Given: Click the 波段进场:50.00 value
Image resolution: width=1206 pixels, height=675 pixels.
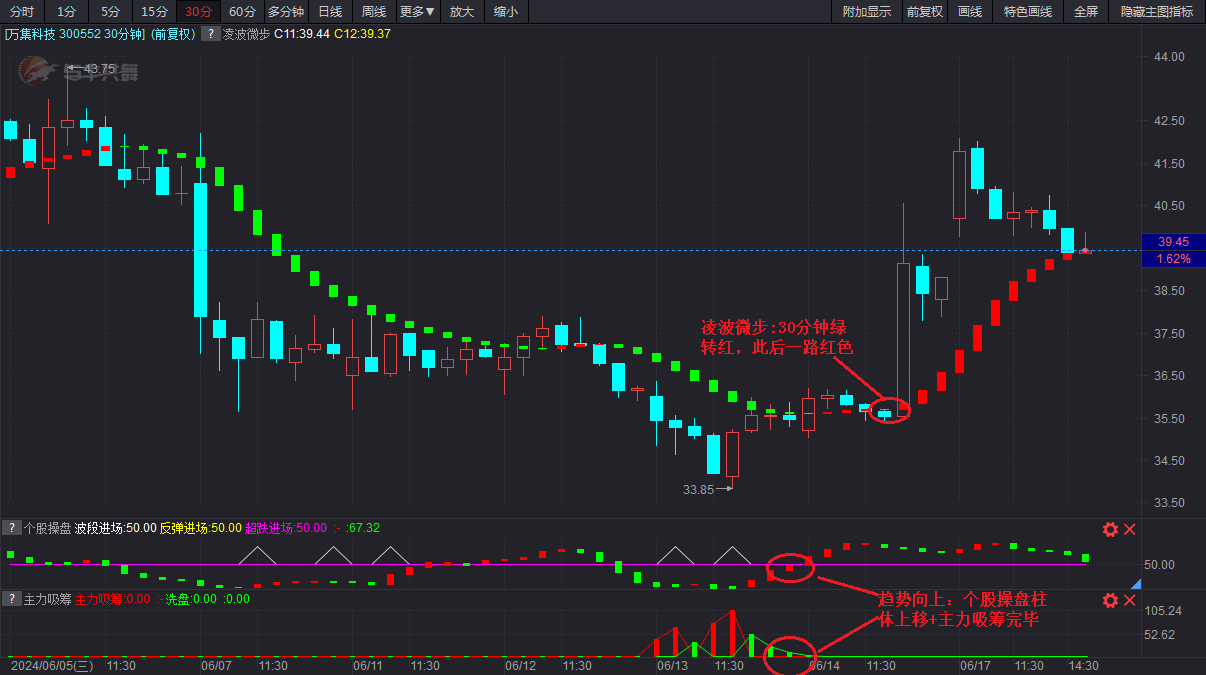Looking at the screenshot, I should click(115, 527).
